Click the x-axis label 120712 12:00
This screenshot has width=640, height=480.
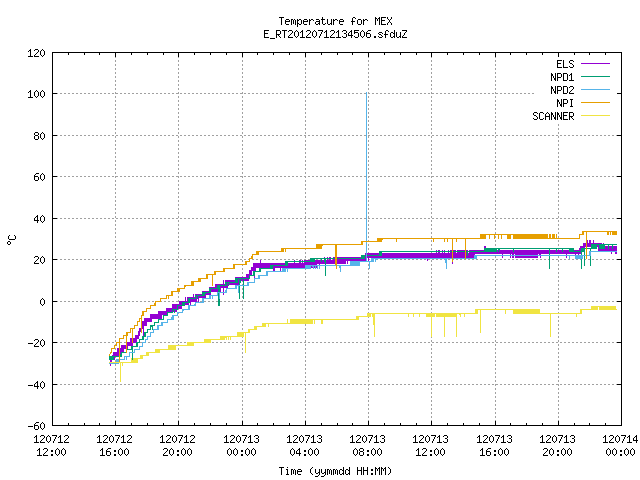coord(51,446)
